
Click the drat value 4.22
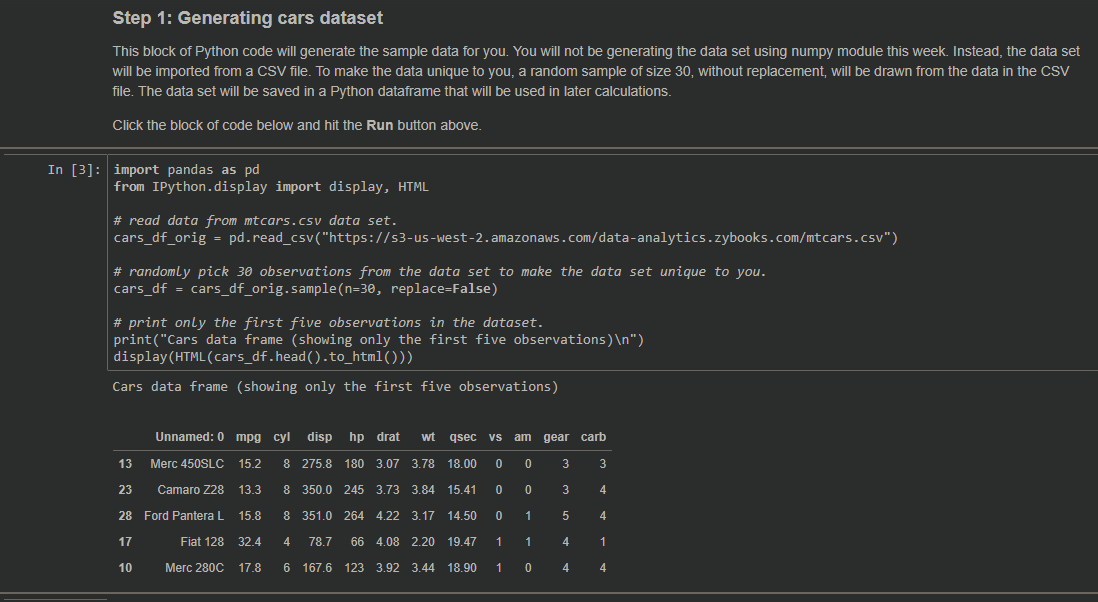point(387,516)
